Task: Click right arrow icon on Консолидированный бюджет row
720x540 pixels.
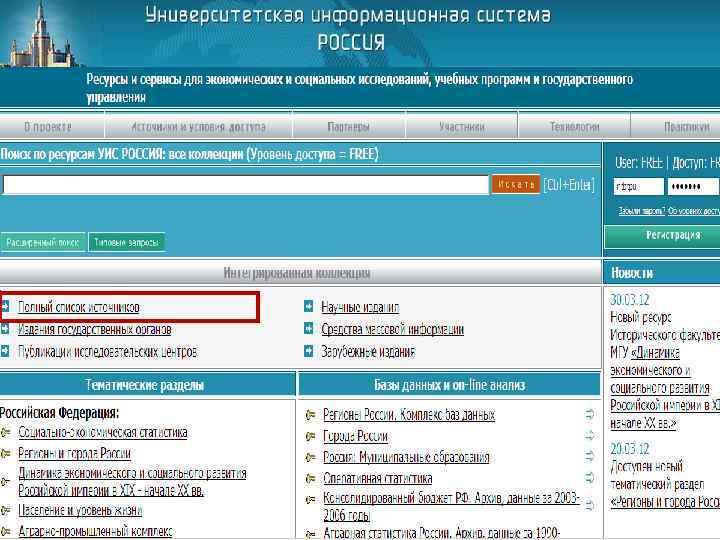Action: pos(590,506)
